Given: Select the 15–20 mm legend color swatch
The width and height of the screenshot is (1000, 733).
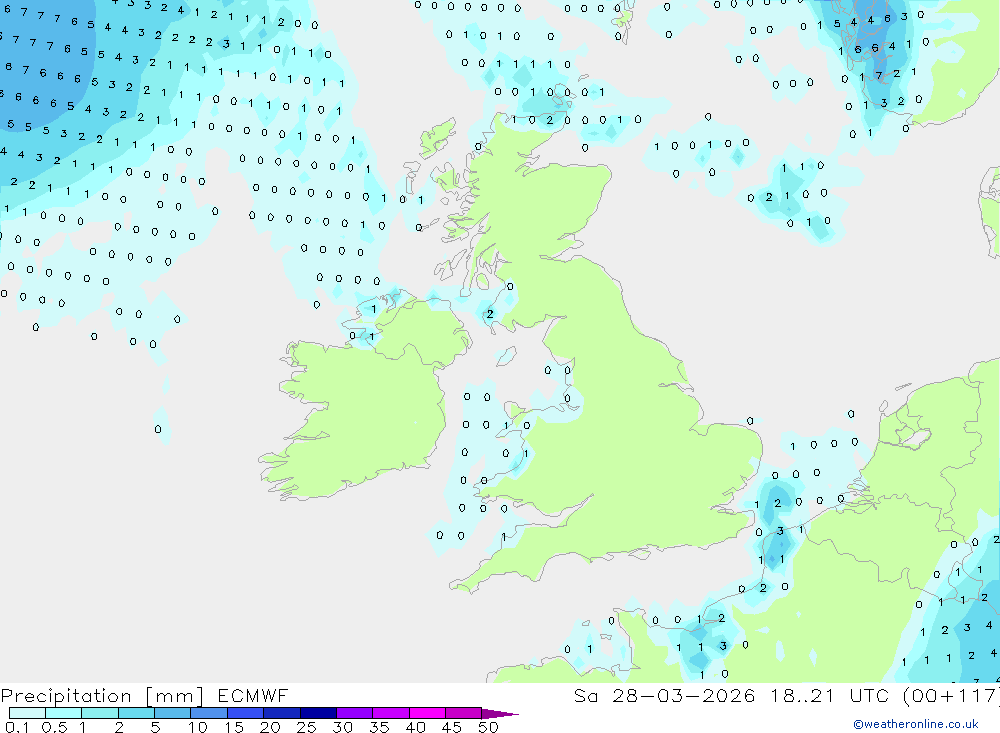Looking at the screenshot, I should point(246,713).
